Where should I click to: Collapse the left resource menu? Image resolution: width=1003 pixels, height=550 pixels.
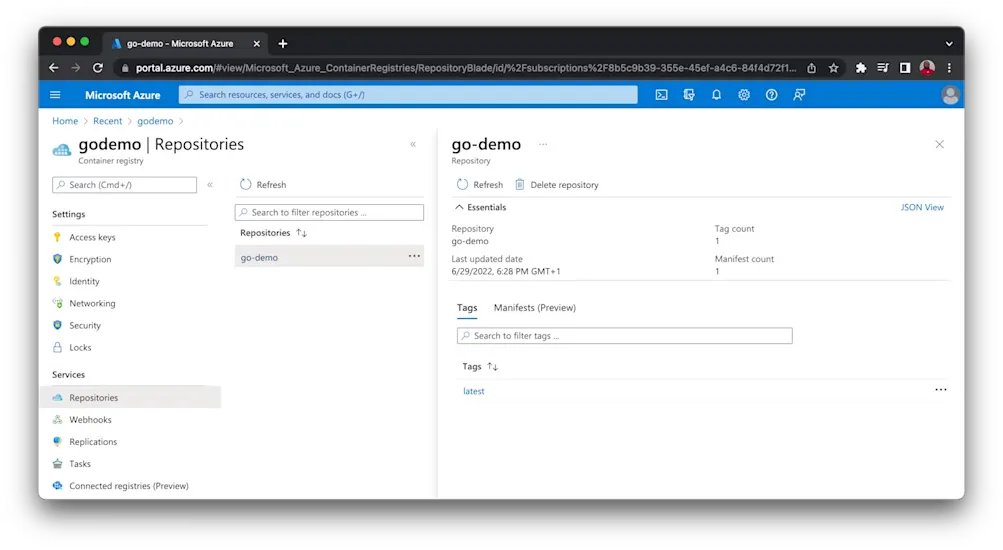point(210,185)
